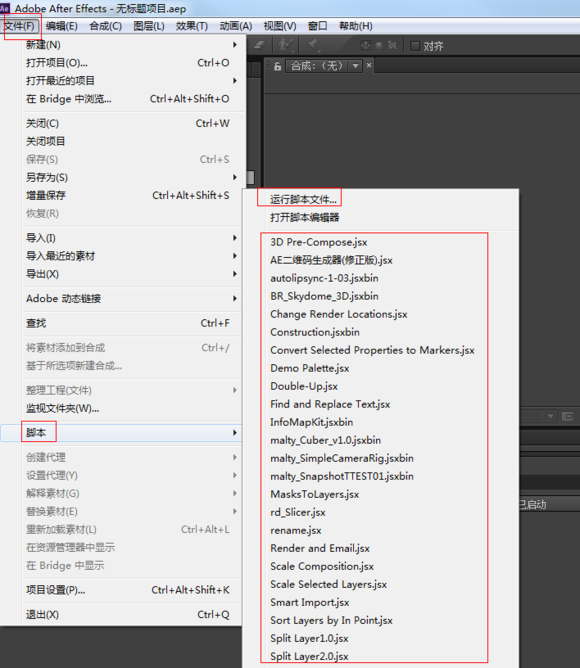
Task: Open the 文件(F) menu
Action: 19,26
